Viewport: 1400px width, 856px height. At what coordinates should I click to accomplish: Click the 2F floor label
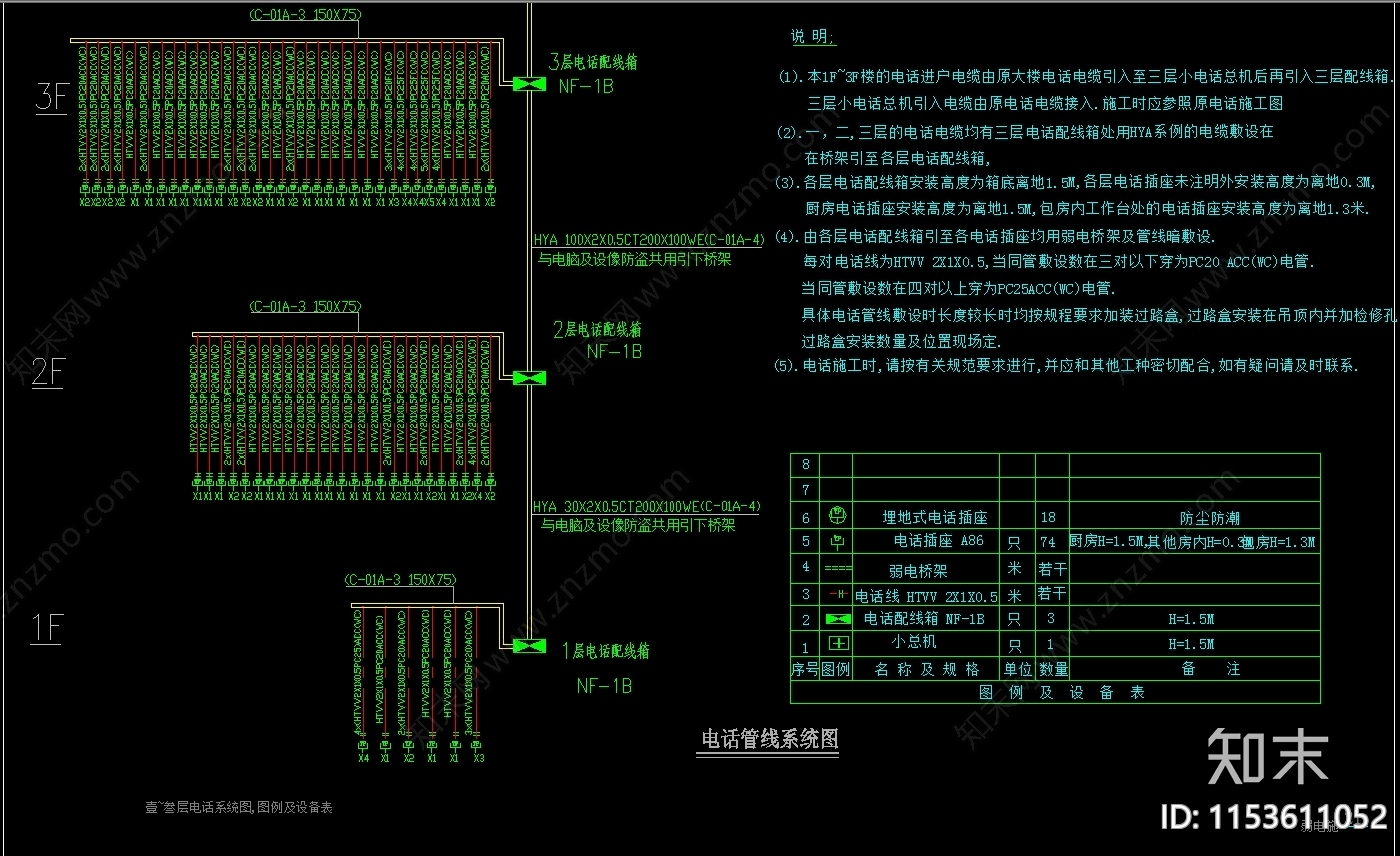[49, 373]
